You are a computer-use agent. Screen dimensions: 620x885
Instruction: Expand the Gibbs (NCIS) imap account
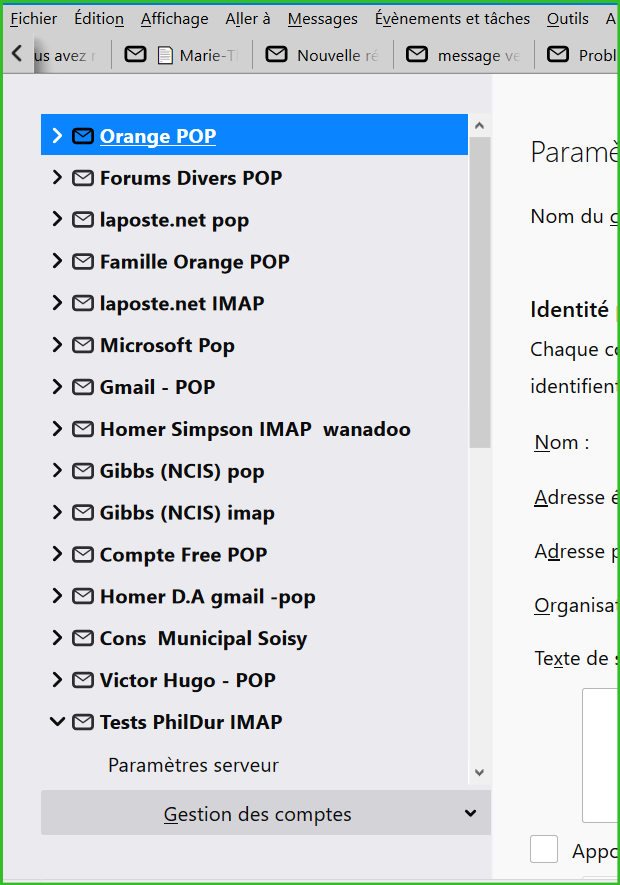[x=57, y=512]
